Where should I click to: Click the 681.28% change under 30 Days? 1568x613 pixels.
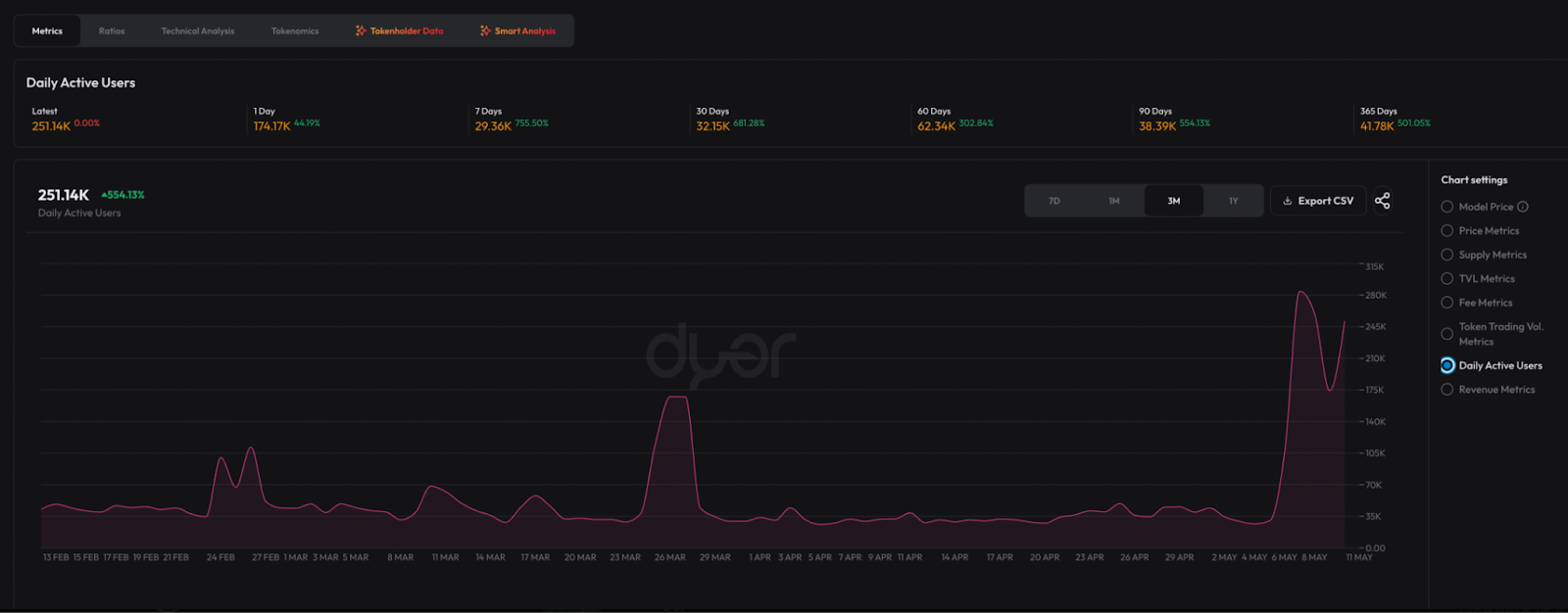point(749,123)
